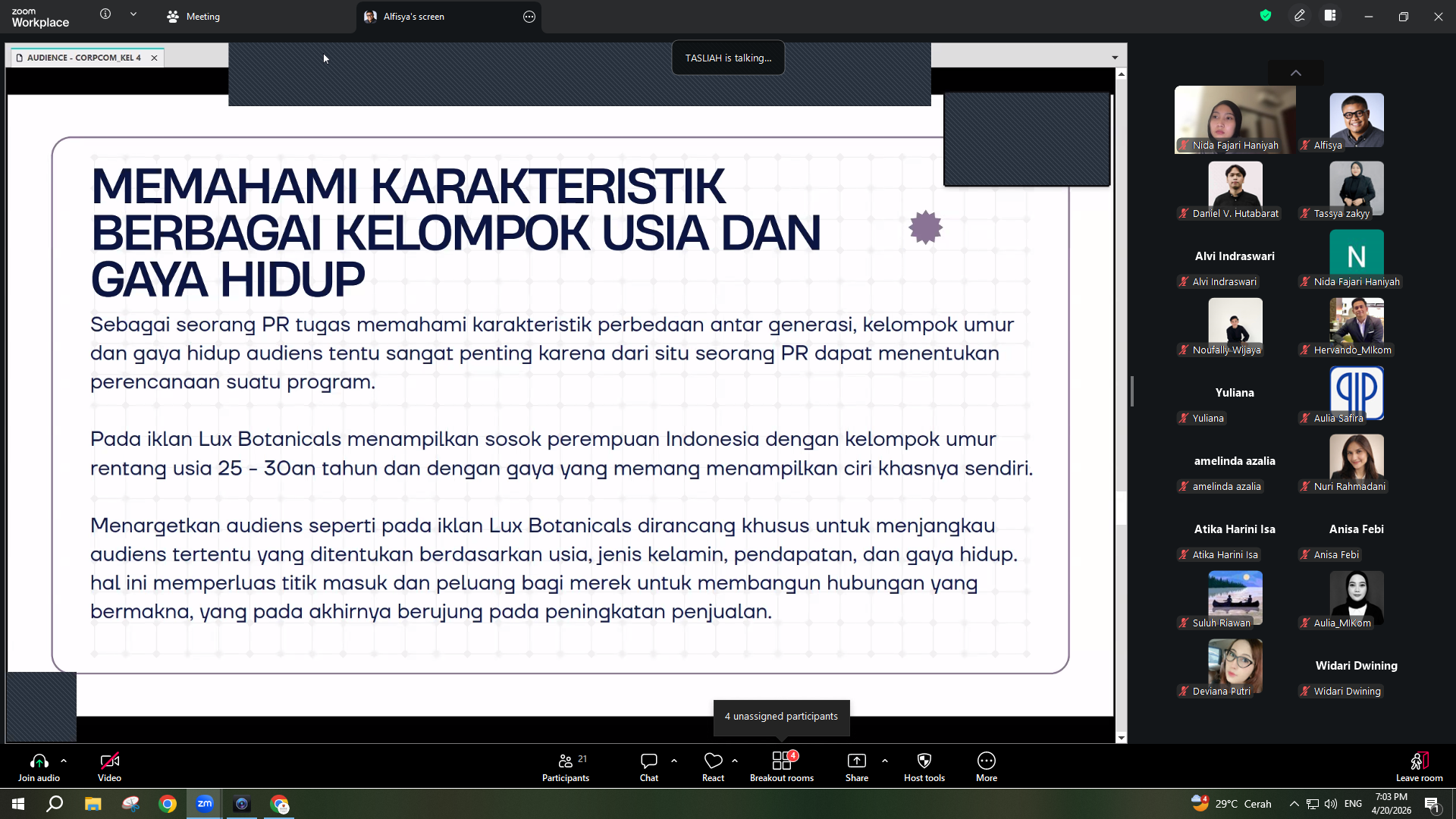Select Hervando_MIkom's participant tile

[x=1357, y=325]
